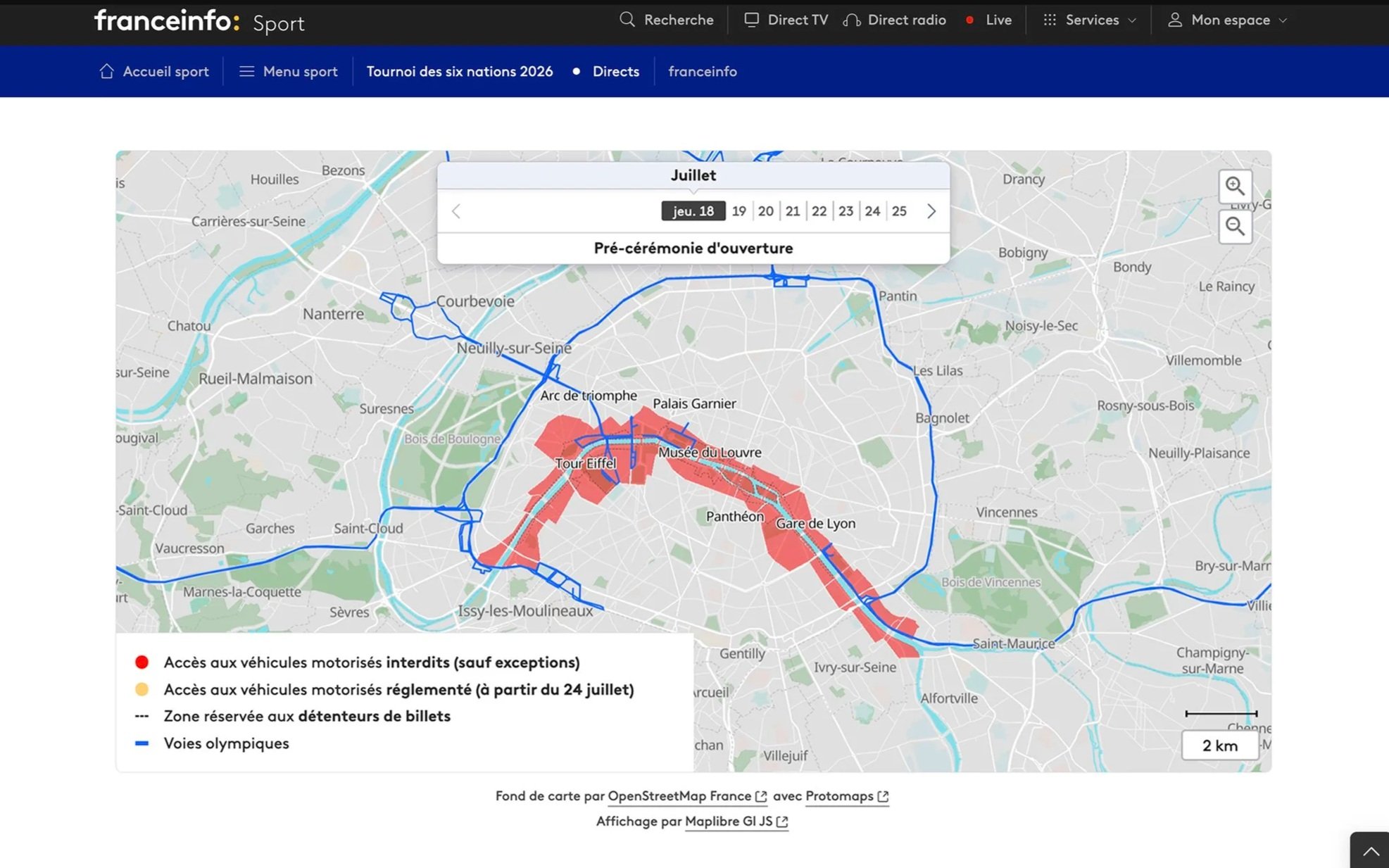This screenshot has height=868, width=1389.
Task: Click the dashed ticket-zone legend marker
Action: point(142,717)
